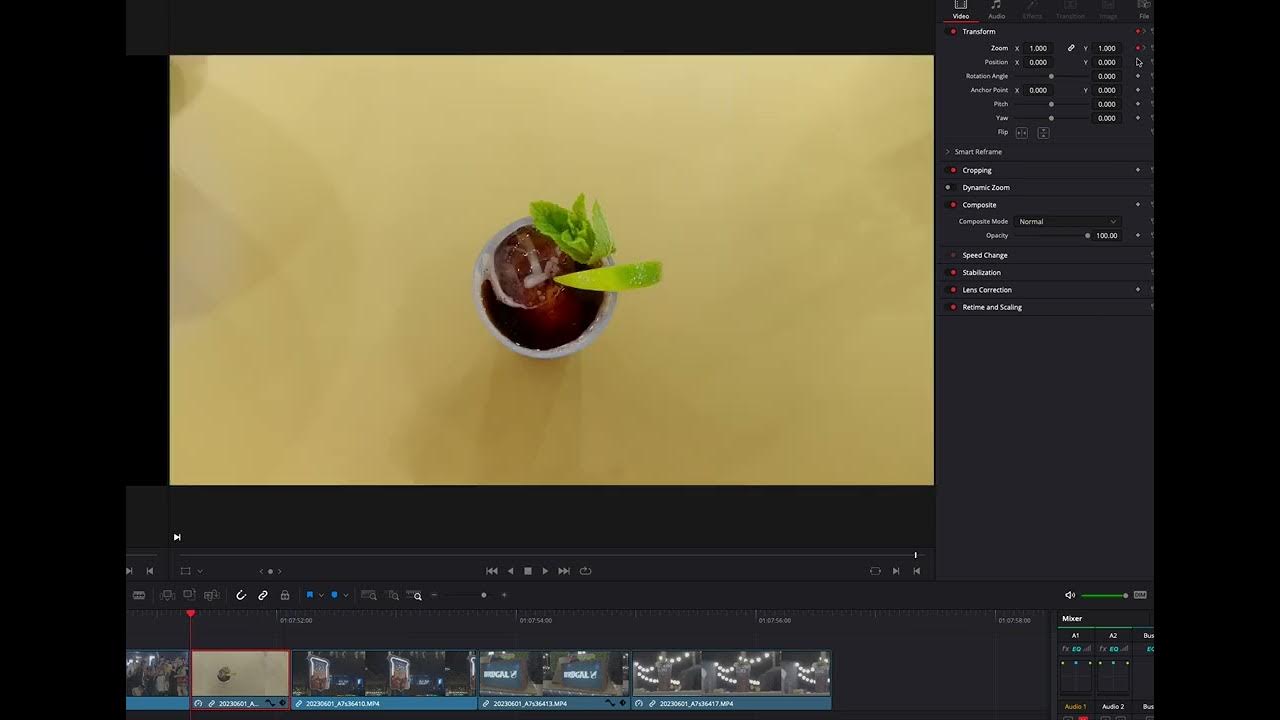Toggle the Composite enable switch
1280x720 pixels.
click(953, 205)
